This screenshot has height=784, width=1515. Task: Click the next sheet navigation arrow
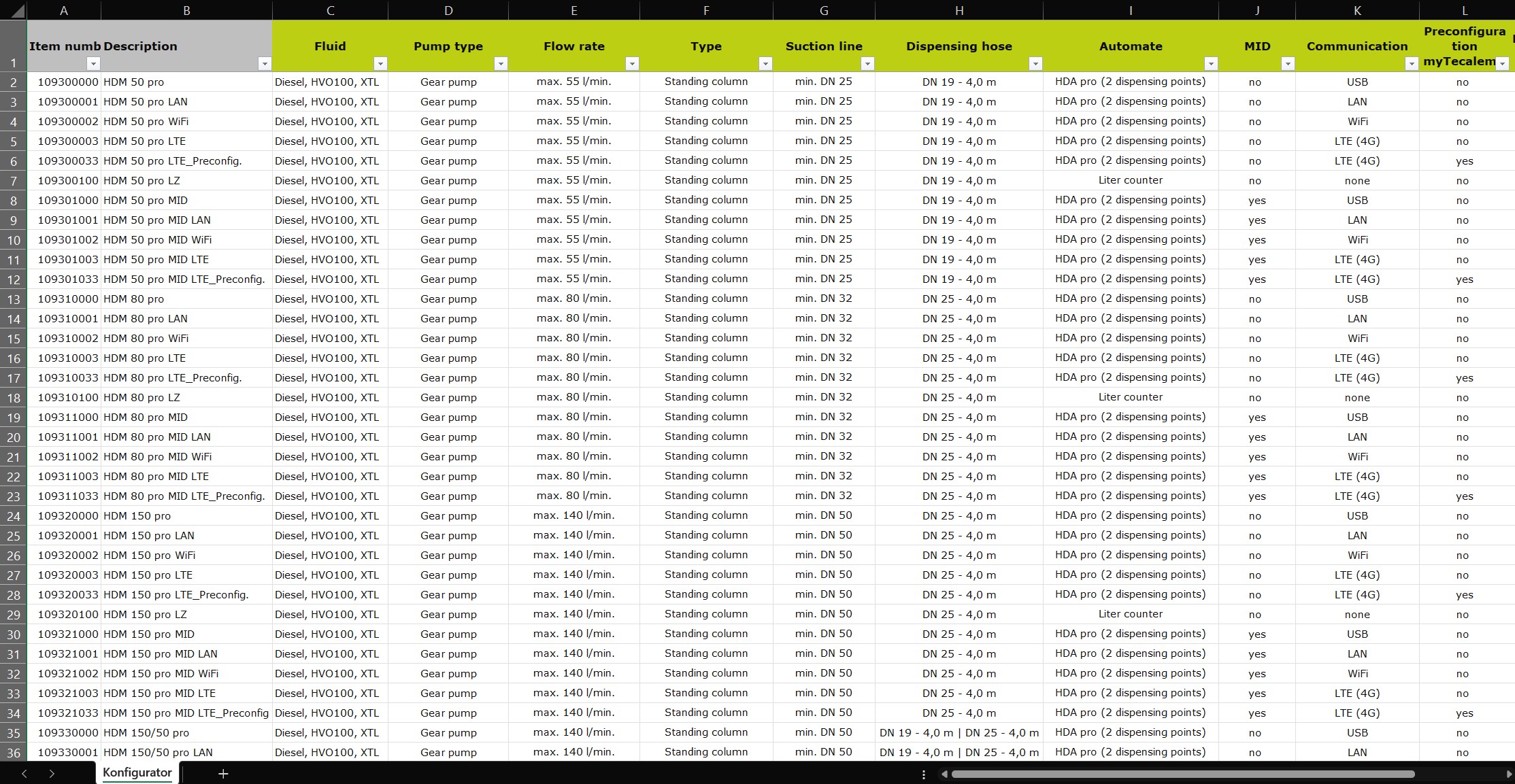tap(52, 774)
